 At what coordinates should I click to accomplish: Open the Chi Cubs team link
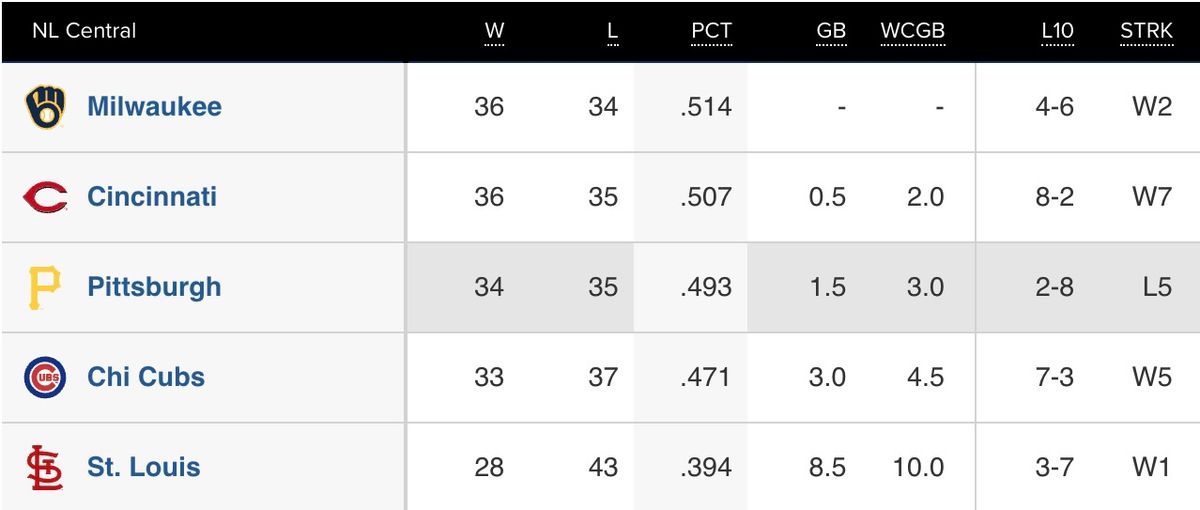146,376
